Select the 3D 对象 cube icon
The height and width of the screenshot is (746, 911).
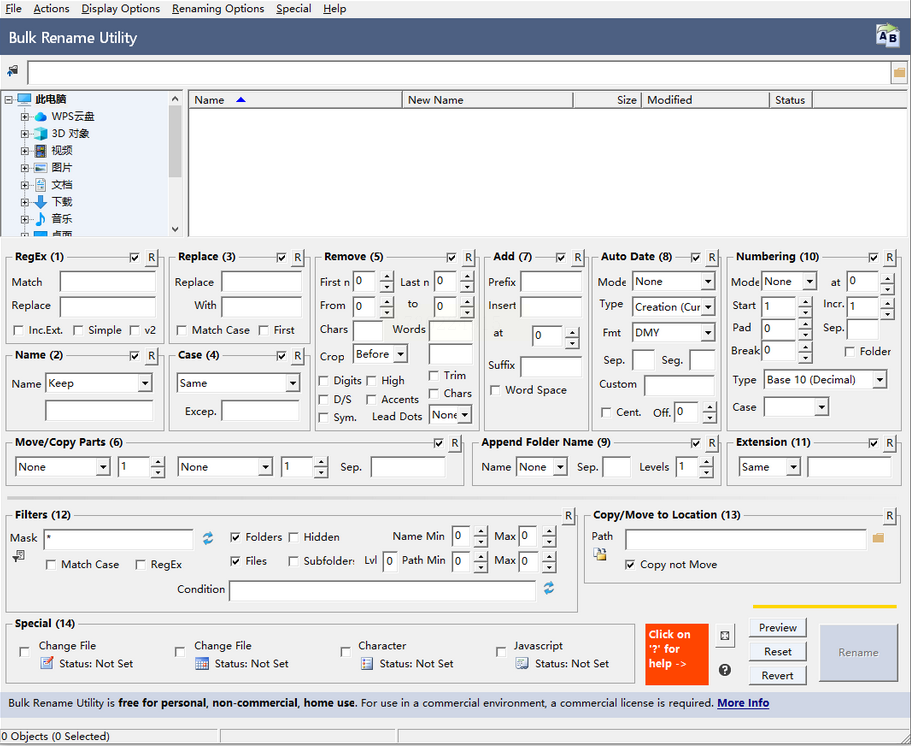[41, 134]
